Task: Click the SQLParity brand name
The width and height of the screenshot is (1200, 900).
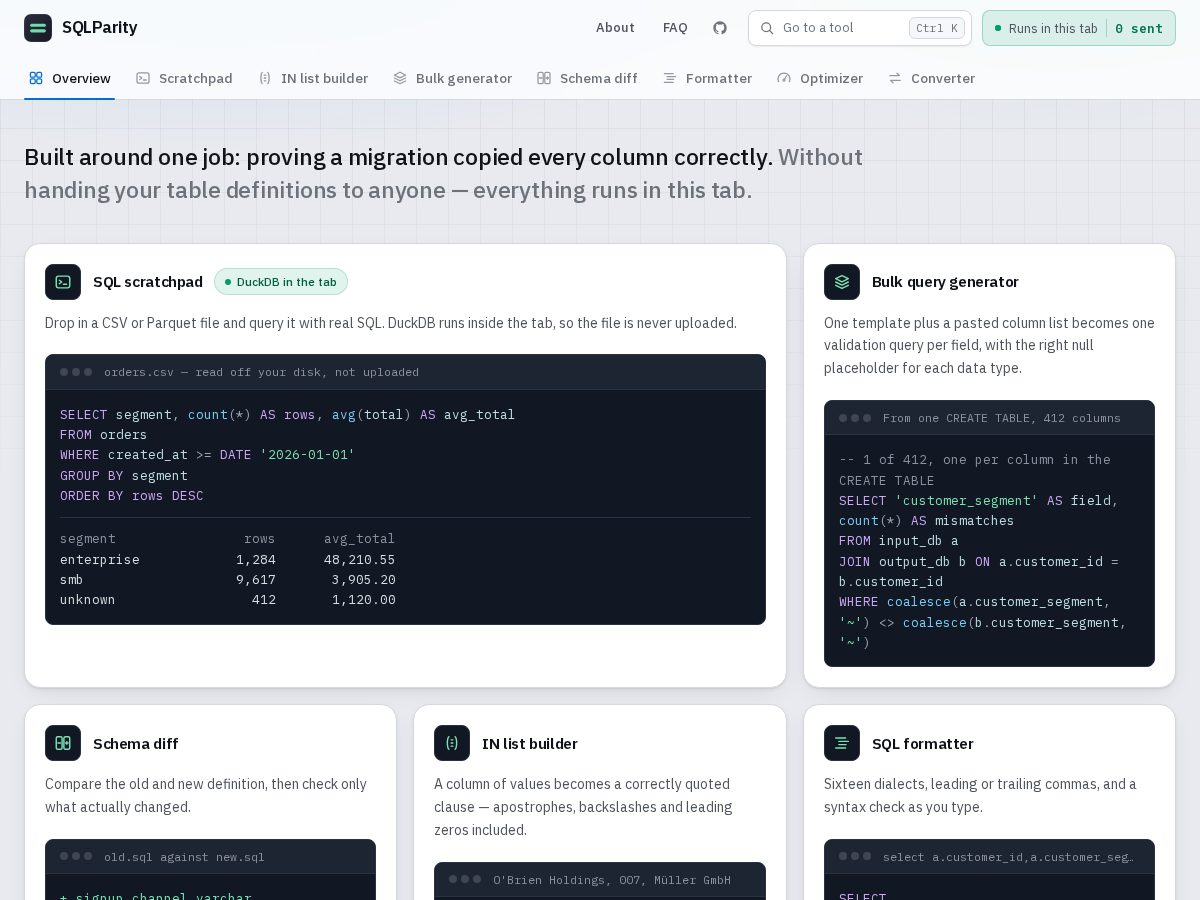Action: coord(100,28)
